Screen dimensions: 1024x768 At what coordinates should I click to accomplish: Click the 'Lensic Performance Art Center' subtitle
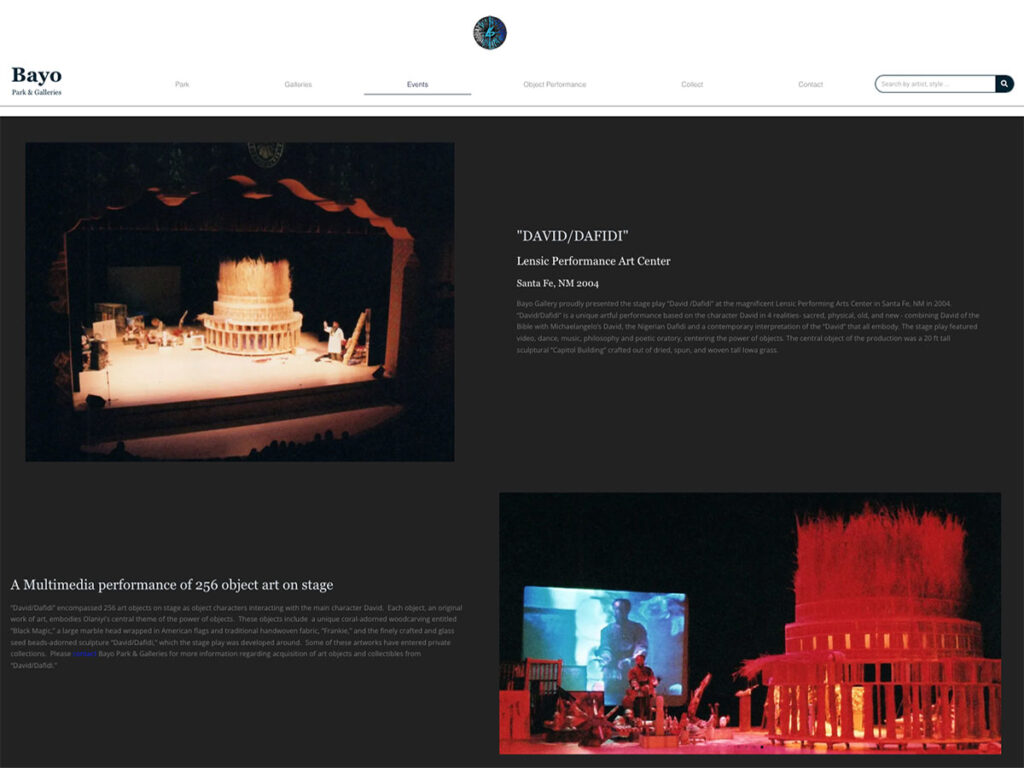pyautogui.click(x=593, y=261)
